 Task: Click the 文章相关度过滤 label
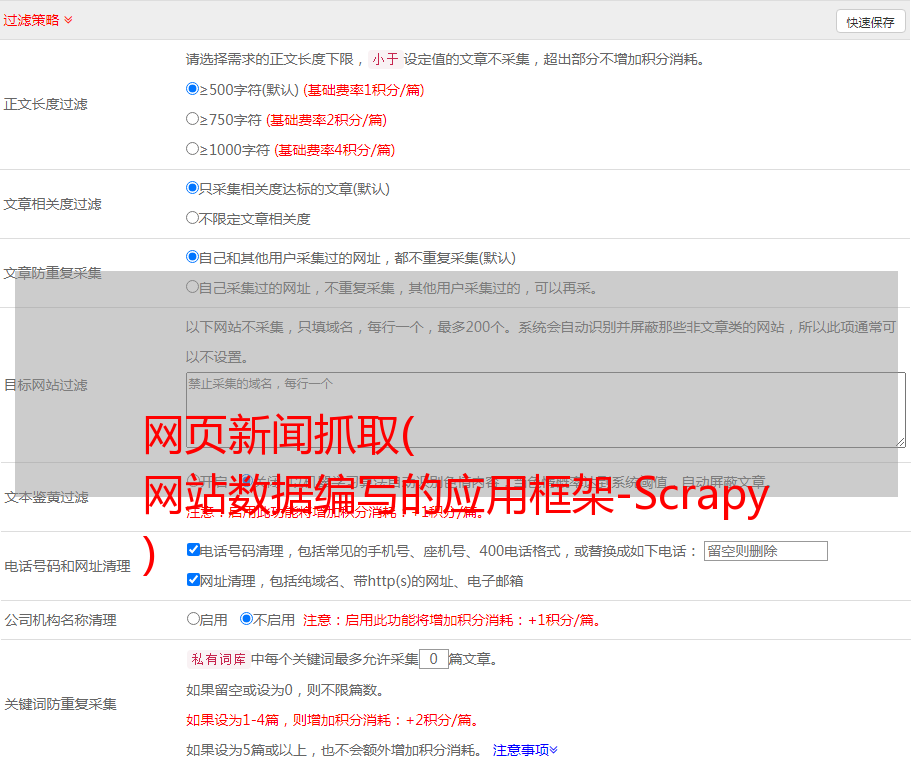point(52,204)
